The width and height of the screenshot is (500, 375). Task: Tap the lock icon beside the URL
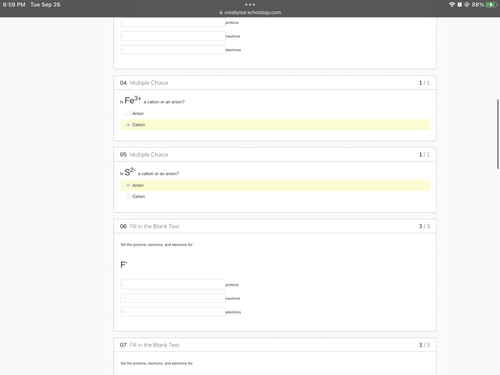click(x=221, y=12)
